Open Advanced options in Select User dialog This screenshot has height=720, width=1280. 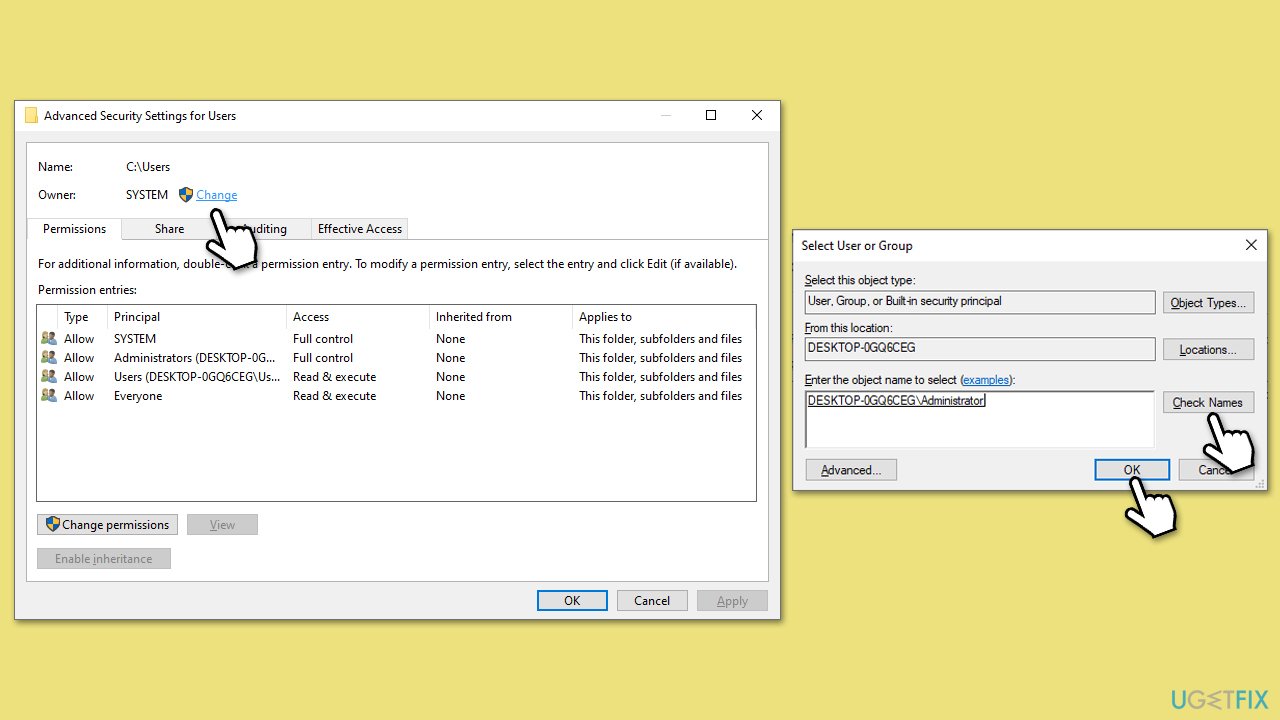(x=850, y=470)
